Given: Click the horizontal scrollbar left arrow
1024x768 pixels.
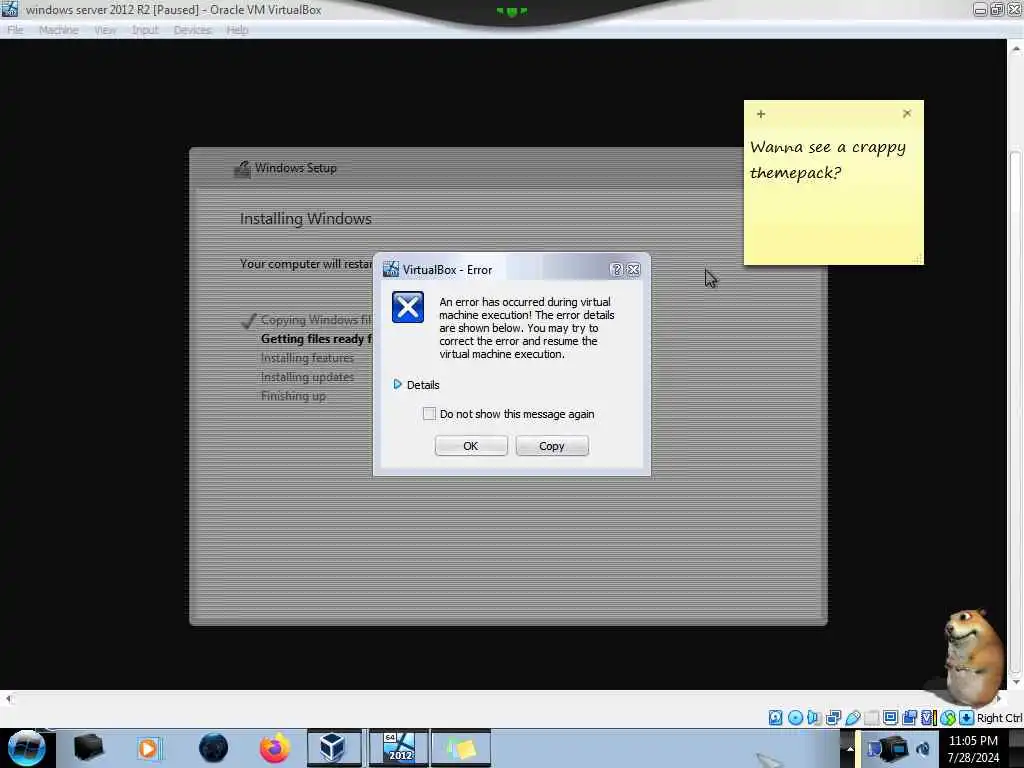Looking at the screenshot, I should tap(8, 699).
